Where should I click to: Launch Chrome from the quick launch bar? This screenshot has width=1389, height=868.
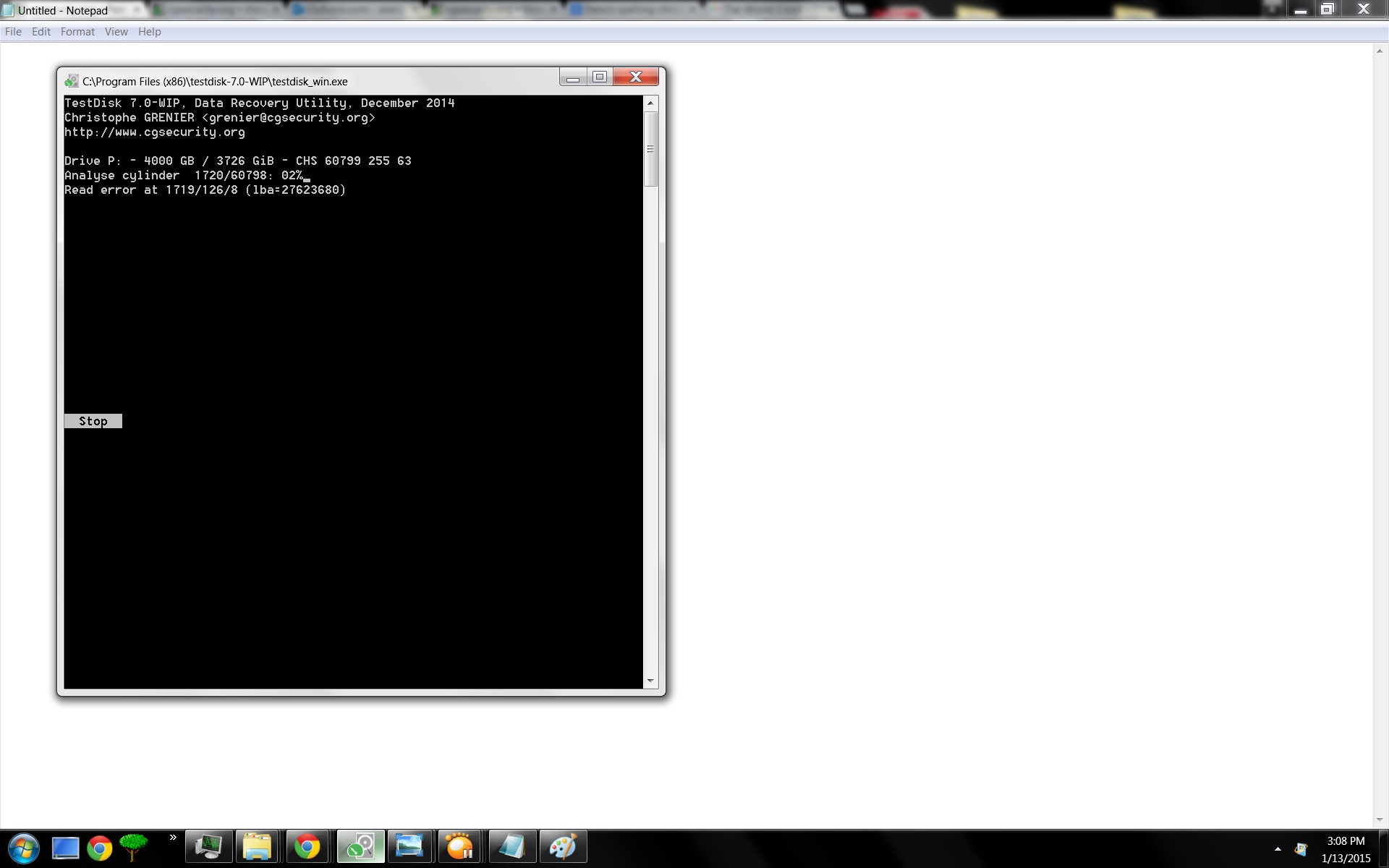(100, 848)
